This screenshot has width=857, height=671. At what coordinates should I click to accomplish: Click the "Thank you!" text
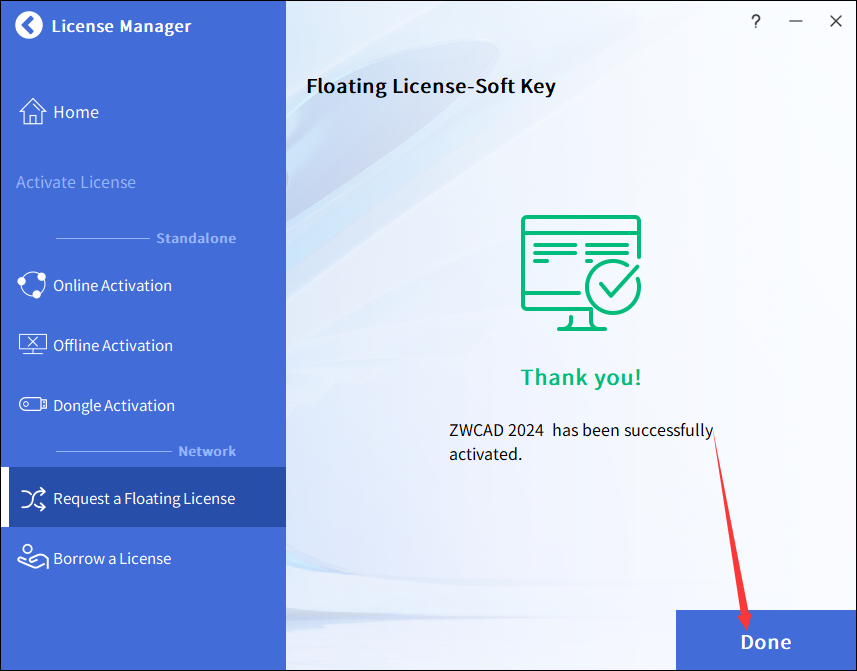pyautogui.click(x=580, y=377)
